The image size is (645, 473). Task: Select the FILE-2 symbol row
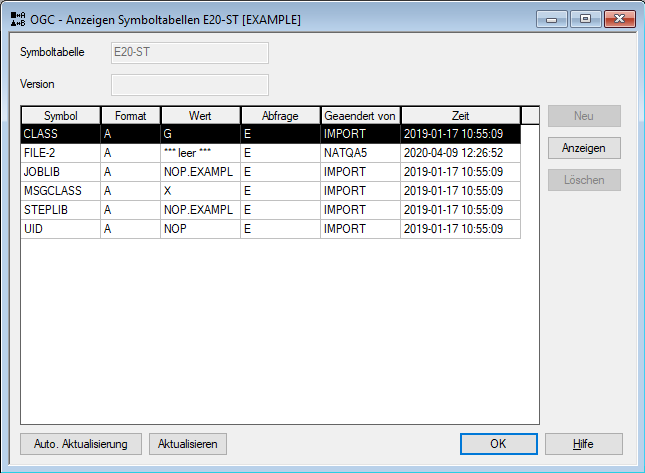point(60,153)
